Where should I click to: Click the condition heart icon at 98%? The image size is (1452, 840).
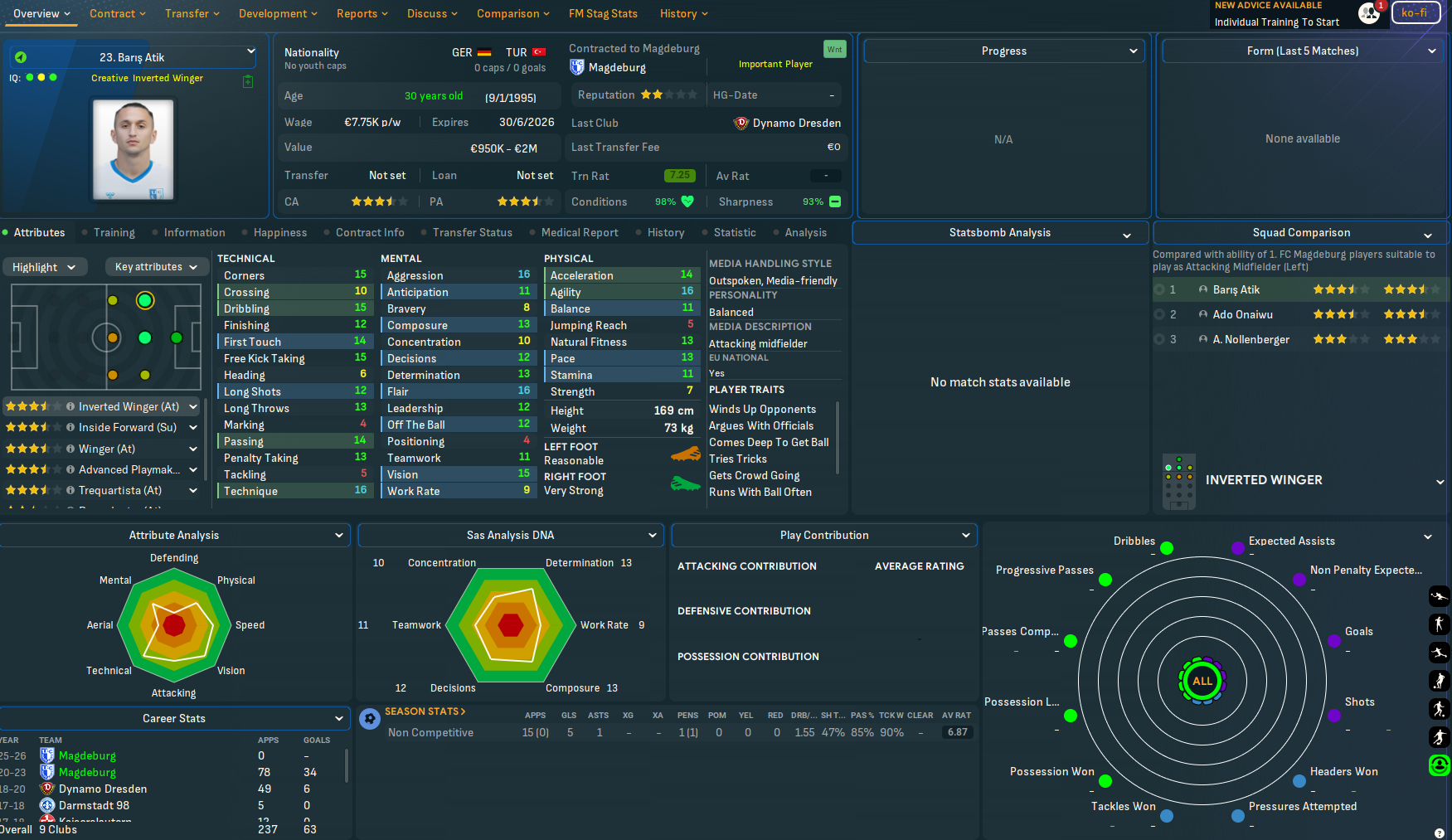coord(687,202)
